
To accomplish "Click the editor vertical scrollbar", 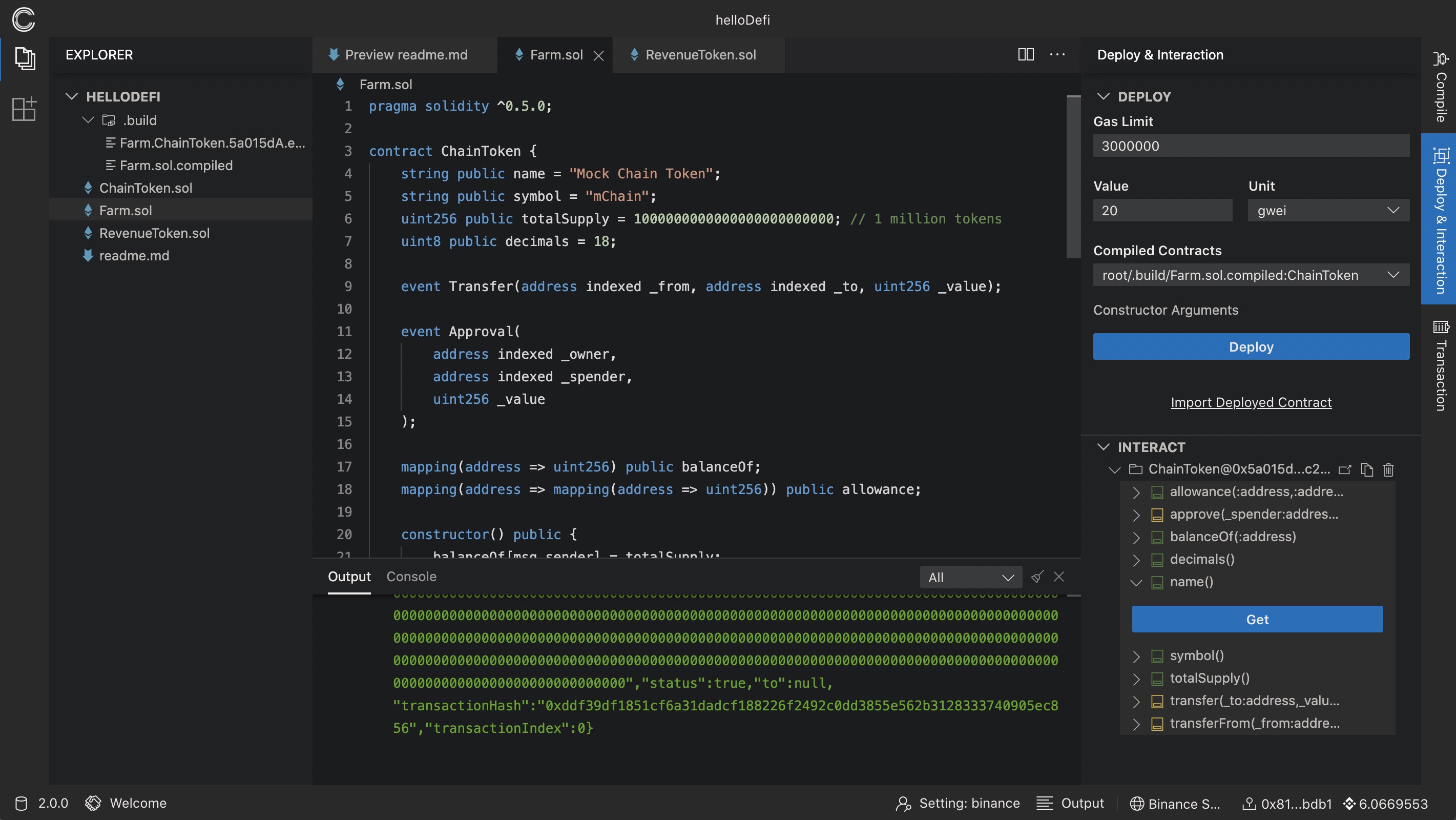I will coord(1073,177).
